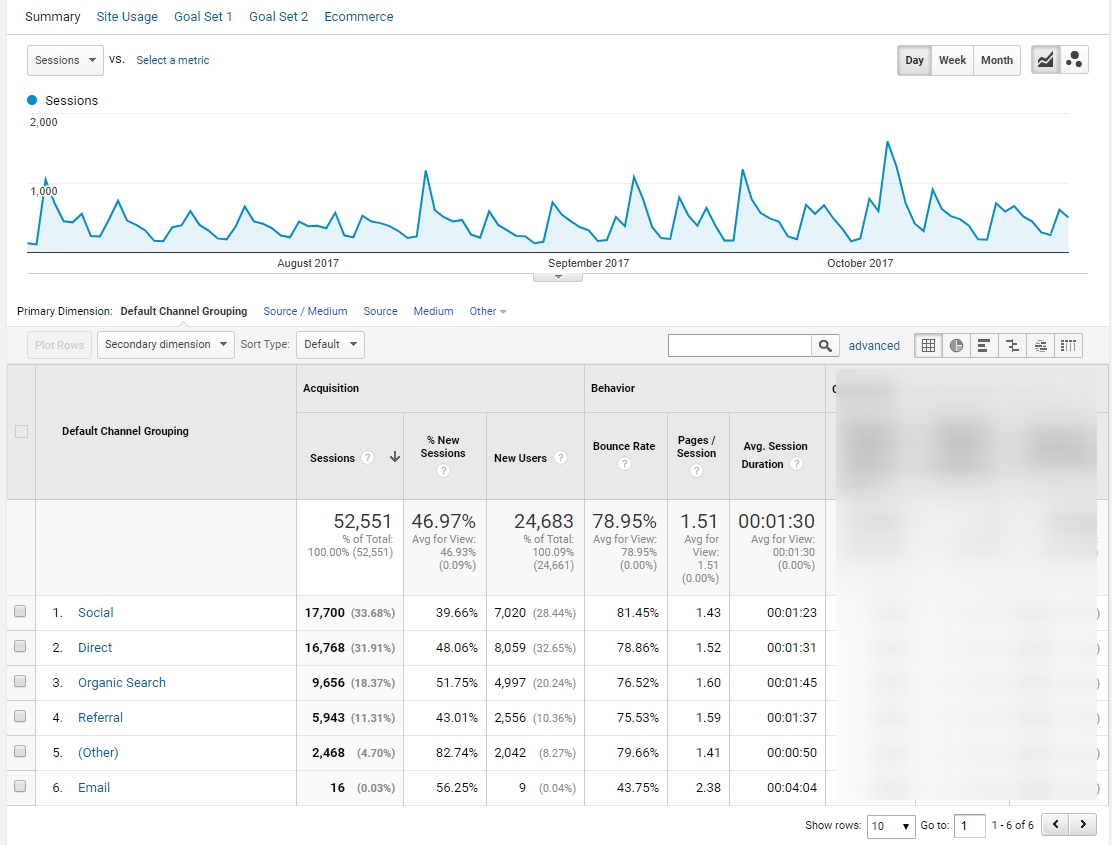Switch to the Site Usage tab

point(127,17)
